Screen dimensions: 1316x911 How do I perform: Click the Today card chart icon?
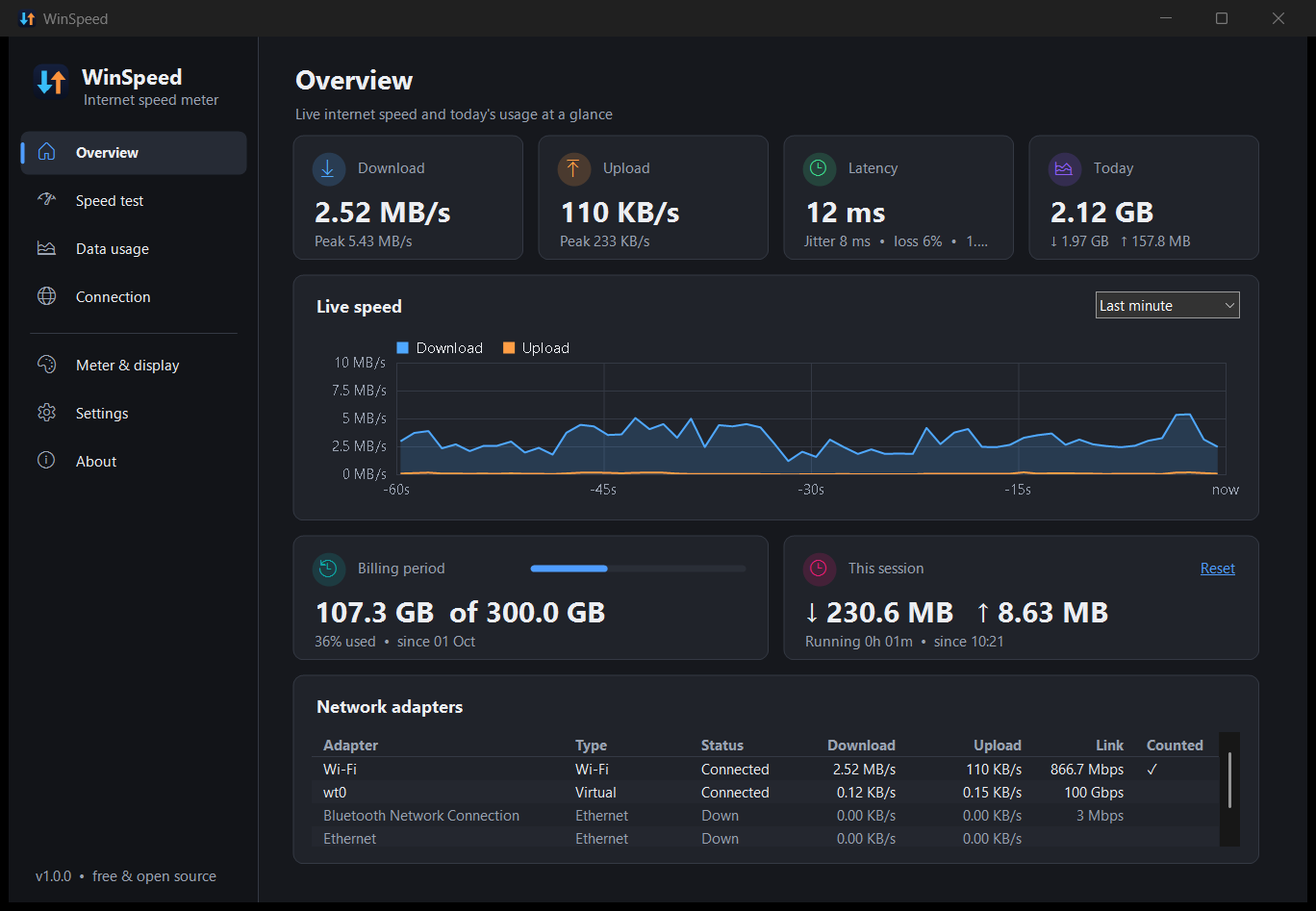tap(1065, 168)
